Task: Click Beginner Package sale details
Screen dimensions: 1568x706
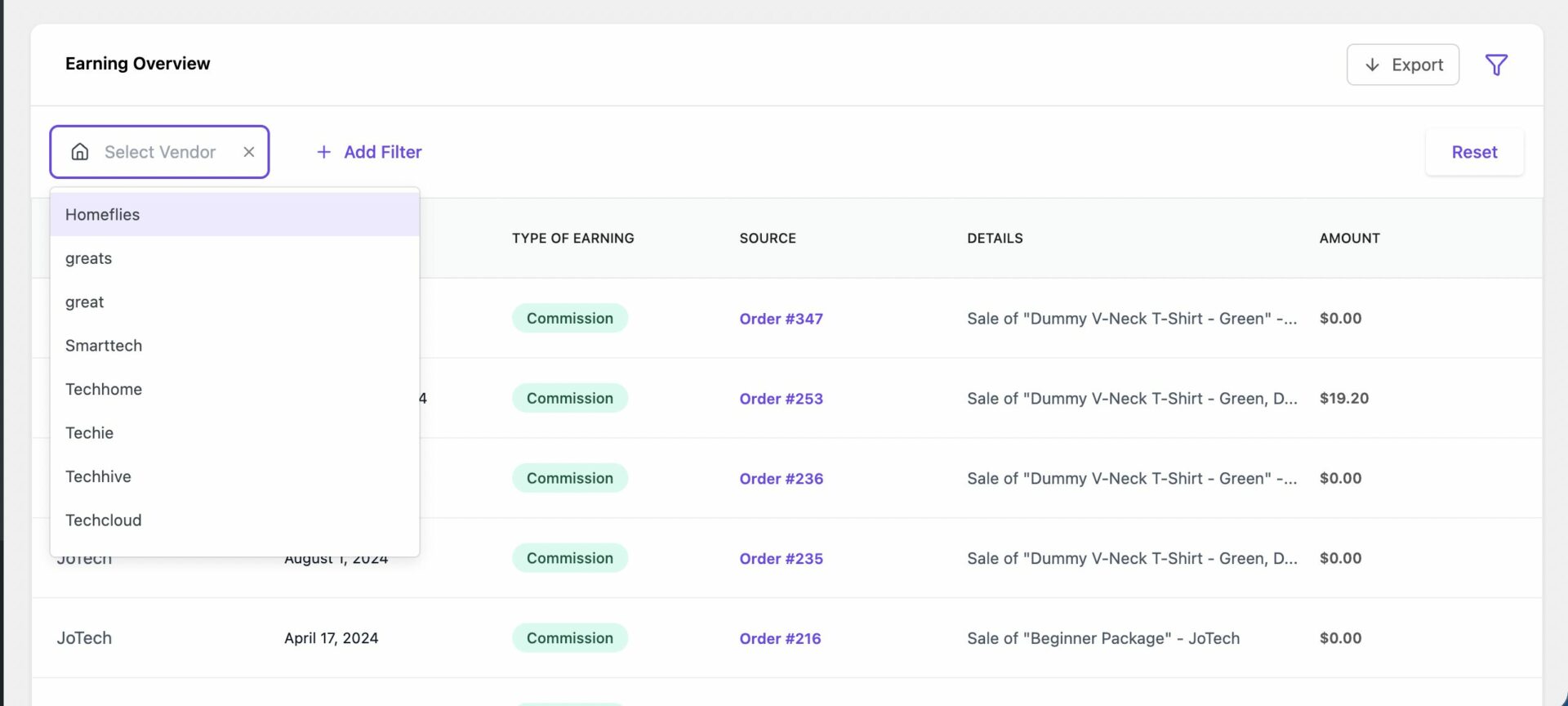Action: pyautogui.click(x=1103, y=639)
